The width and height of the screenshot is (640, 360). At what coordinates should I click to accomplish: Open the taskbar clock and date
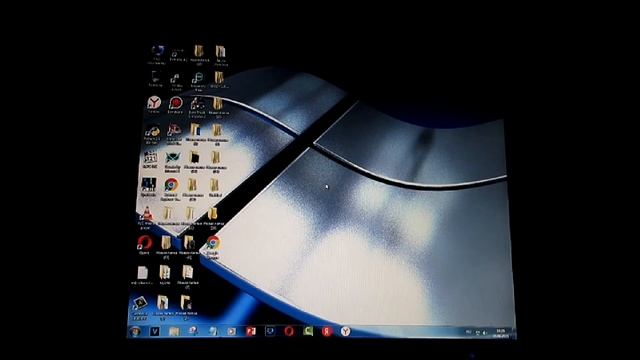point(500,333)
